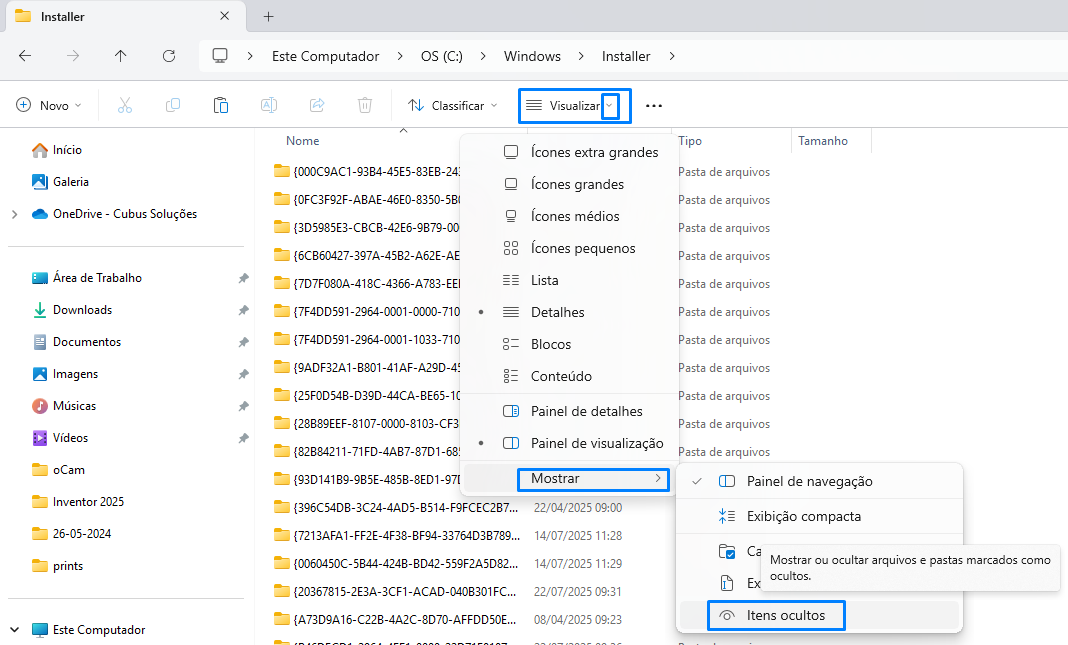Toggle Itens ocultos visibility option
Screen dimensions: 1068x645
pos(785,615)
